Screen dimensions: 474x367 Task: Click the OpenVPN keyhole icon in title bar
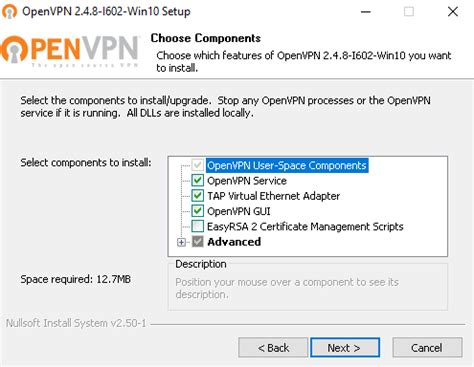tap(9, 11)
